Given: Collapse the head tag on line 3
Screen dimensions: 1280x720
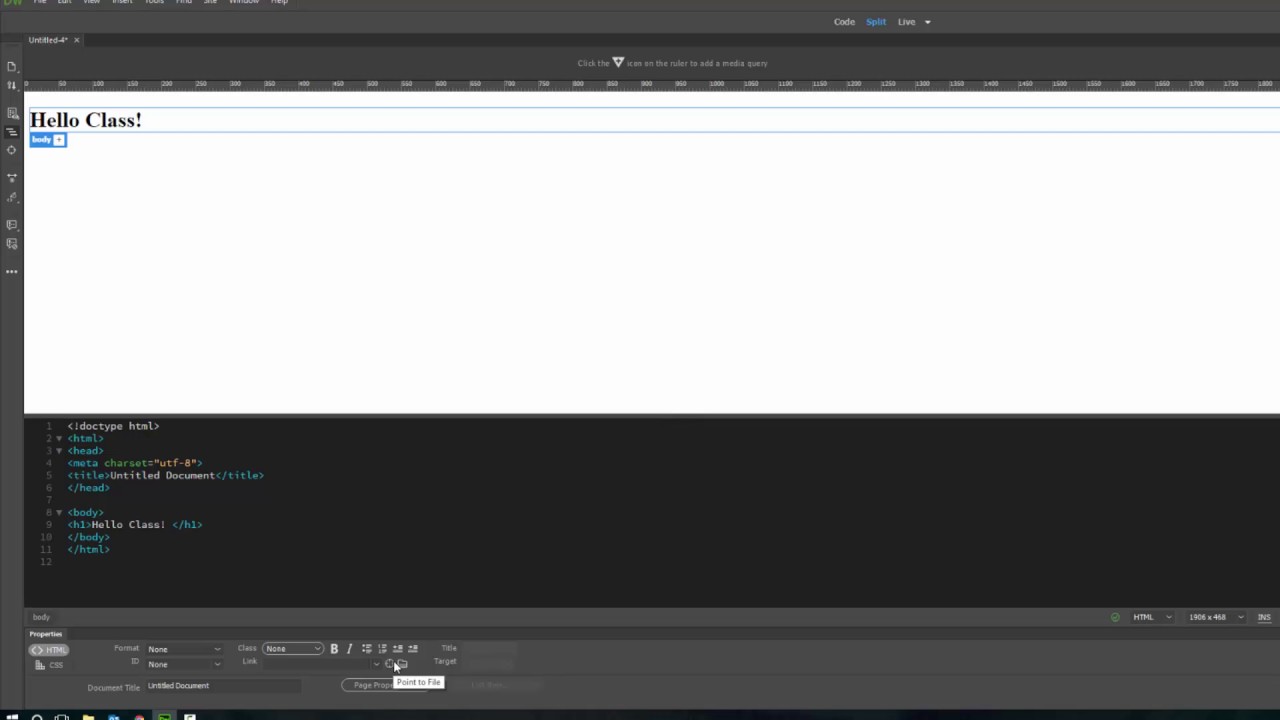Looking at the screenshot, I should [x=58, y=451].
